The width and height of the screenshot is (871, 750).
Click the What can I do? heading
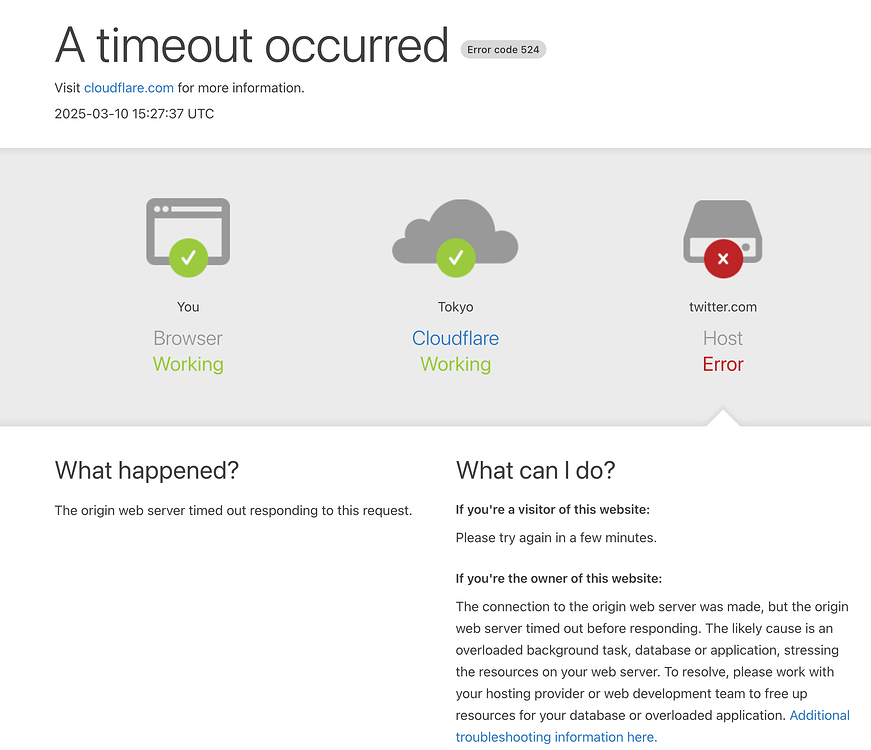click(535, 471)
